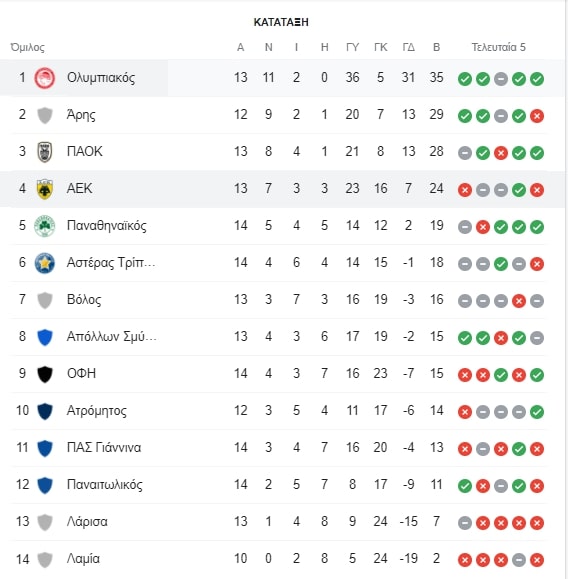The width and height of the screenshot is (568, 579).
Task: Open the Άρης team name
Action: click(81, 115)
